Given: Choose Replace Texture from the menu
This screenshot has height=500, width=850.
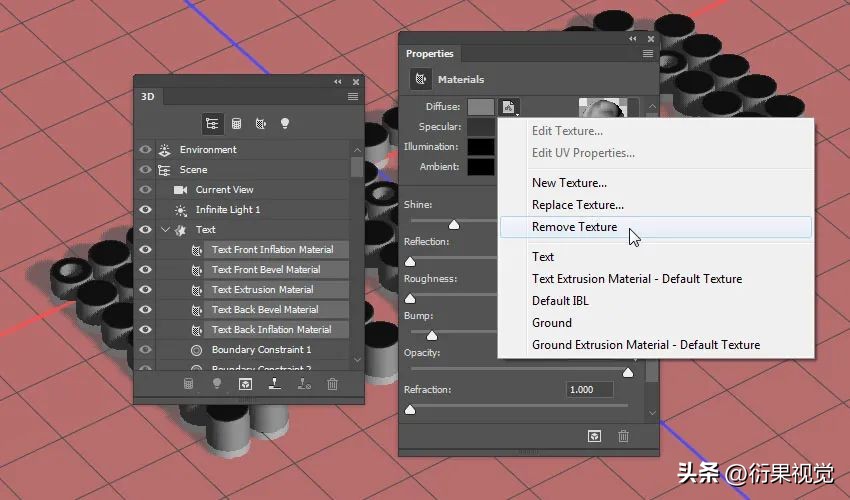Looking at the screenshot, I should pyautogui.click(x=579, y=205).
